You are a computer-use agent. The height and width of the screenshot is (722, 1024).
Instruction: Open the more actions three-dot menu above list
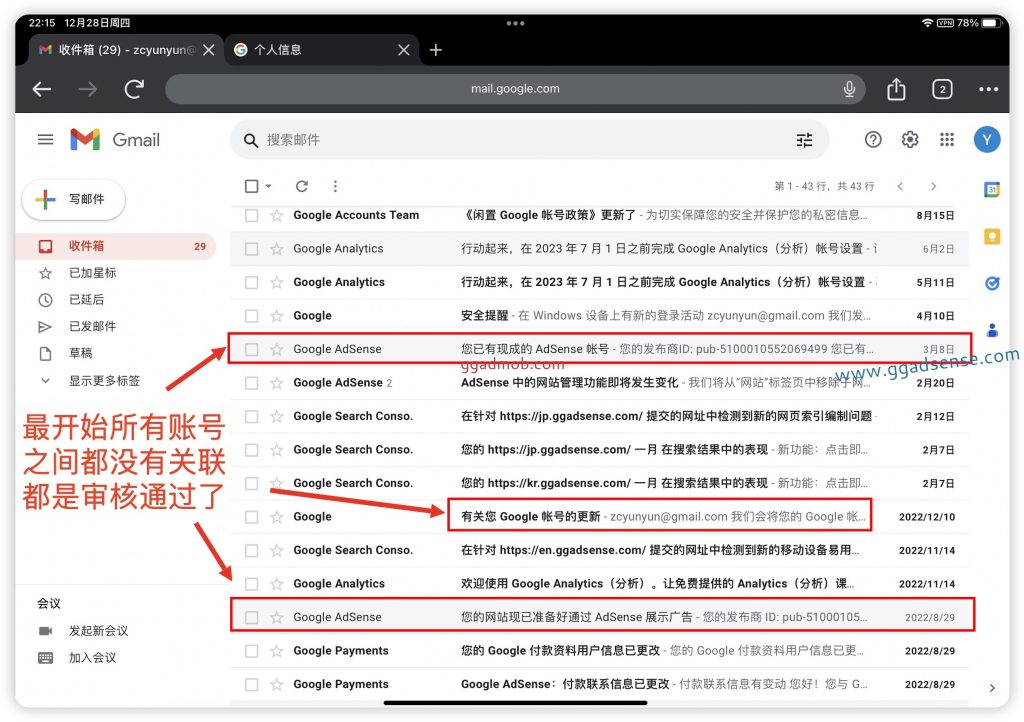[x=335, y=186]
